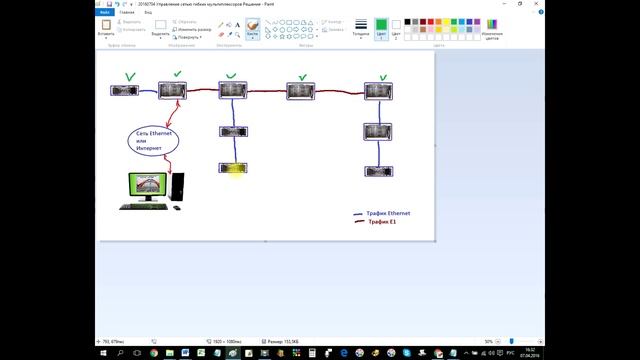Screen dimensions: 640x360
Task: Open Task View on the taskbar
Action: click(137, 353)
